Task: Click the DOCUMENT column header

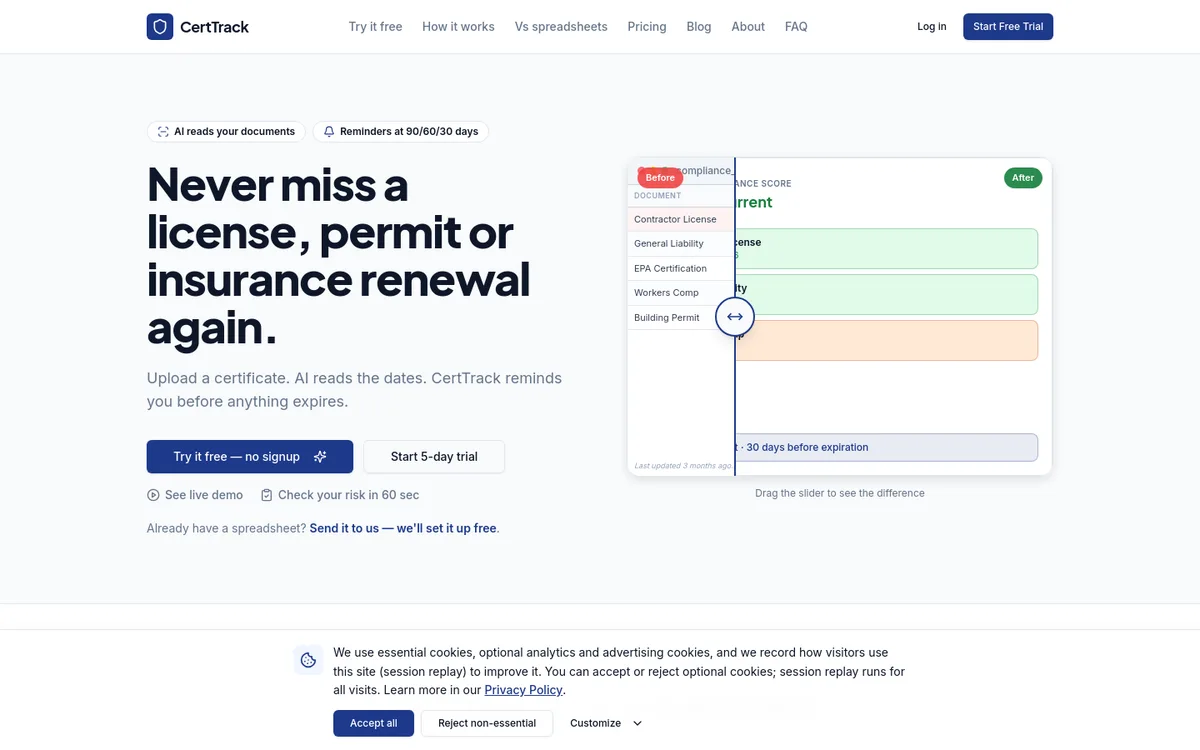Action: (658, 196)
